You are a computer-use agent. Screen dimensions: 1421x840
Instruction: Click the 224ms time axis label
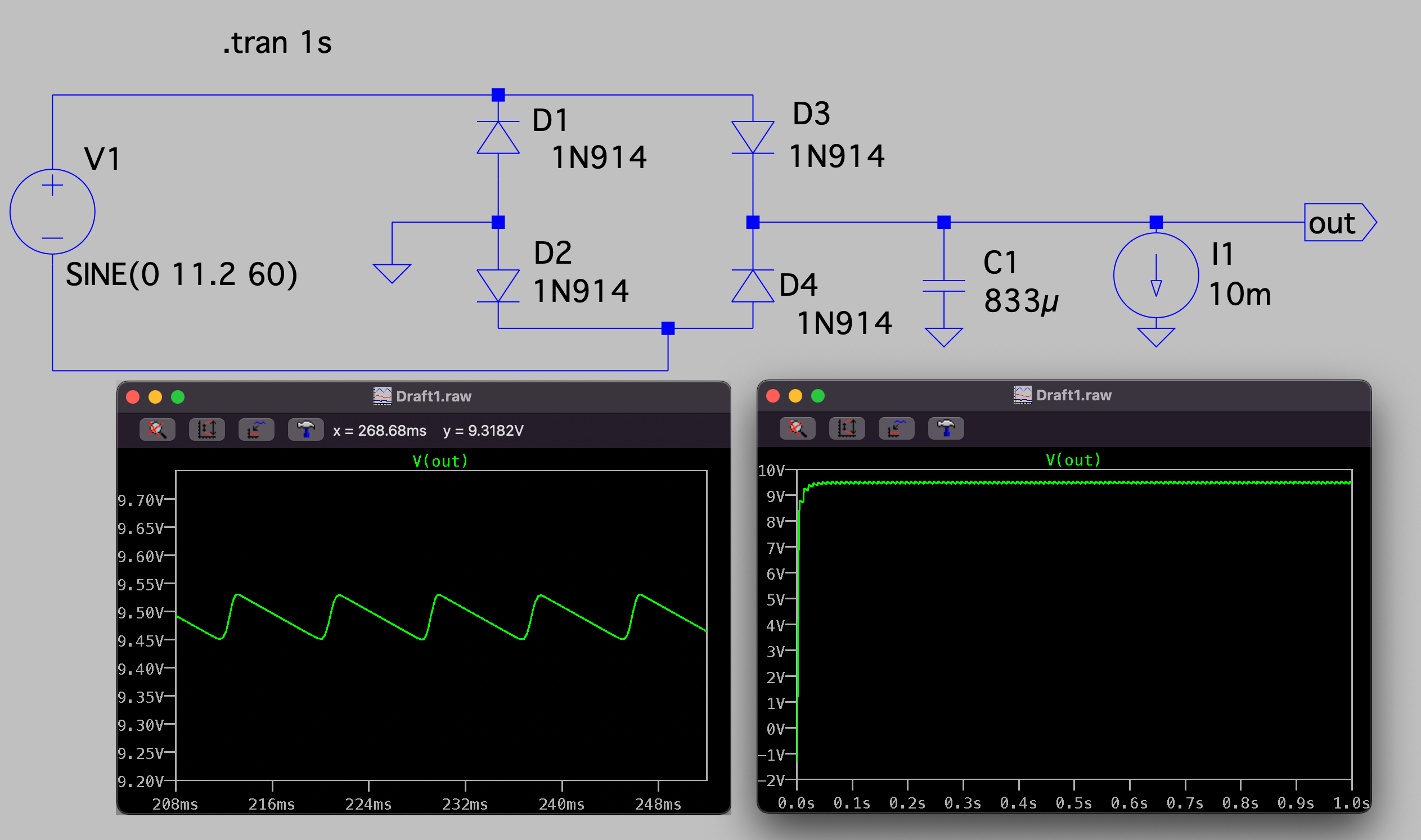[368, 805]
